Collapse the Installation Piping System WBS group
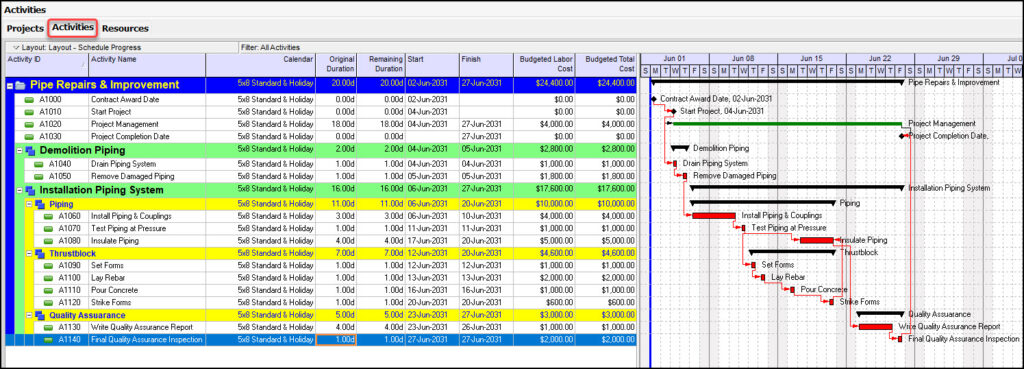 [x=20, y=191]
